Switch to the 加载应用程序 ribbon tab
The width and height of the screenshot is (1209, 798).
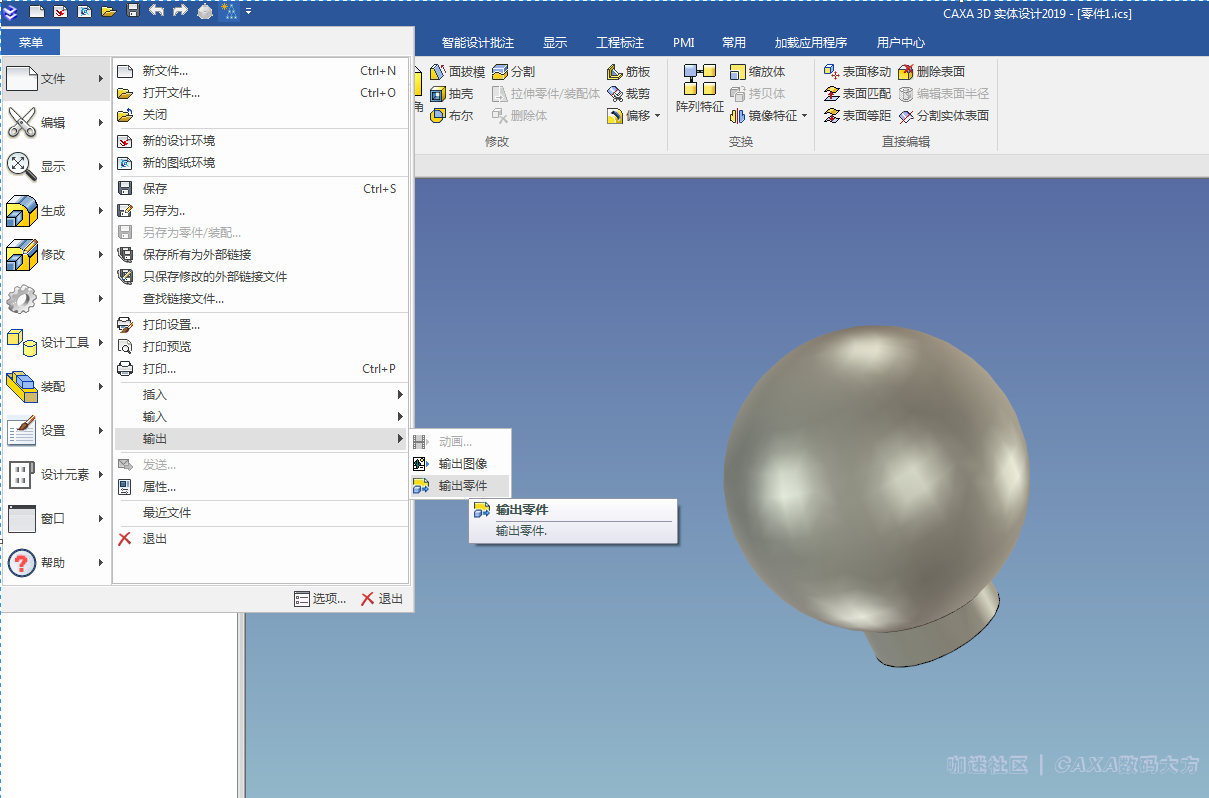tap(811, 43)
